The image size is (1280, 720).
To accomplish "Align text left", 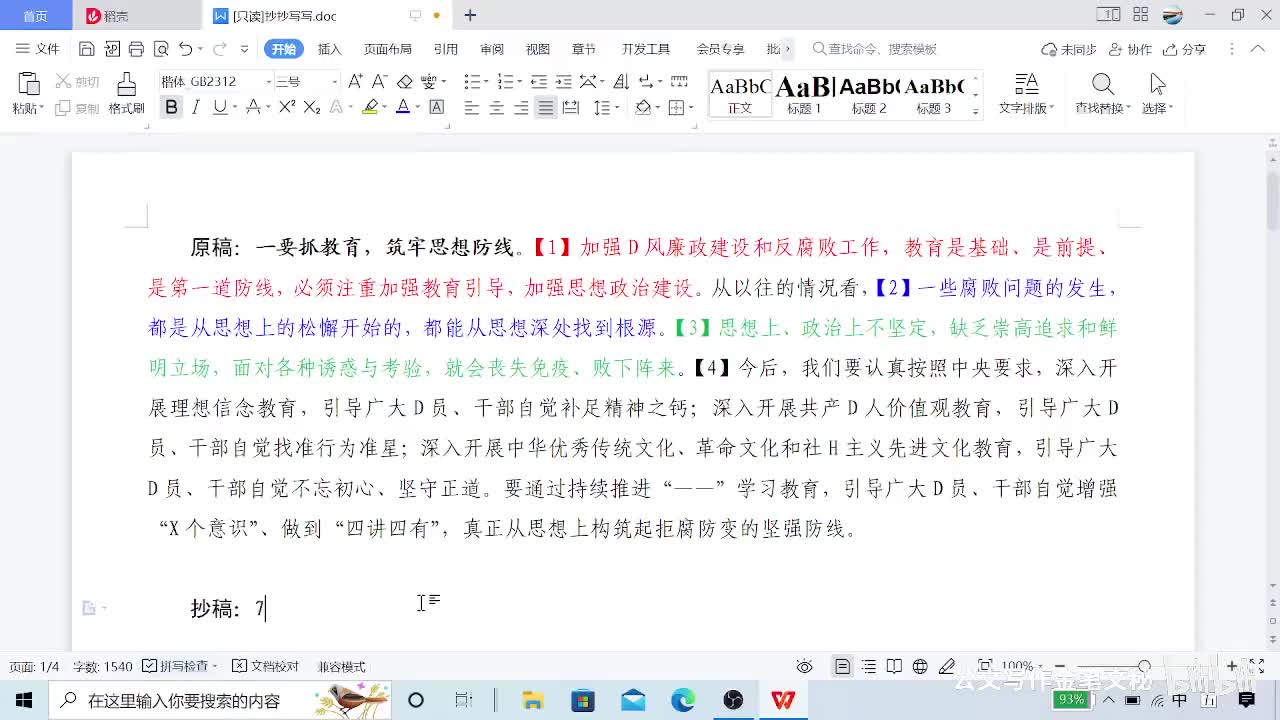I will (x=472, y=107).
